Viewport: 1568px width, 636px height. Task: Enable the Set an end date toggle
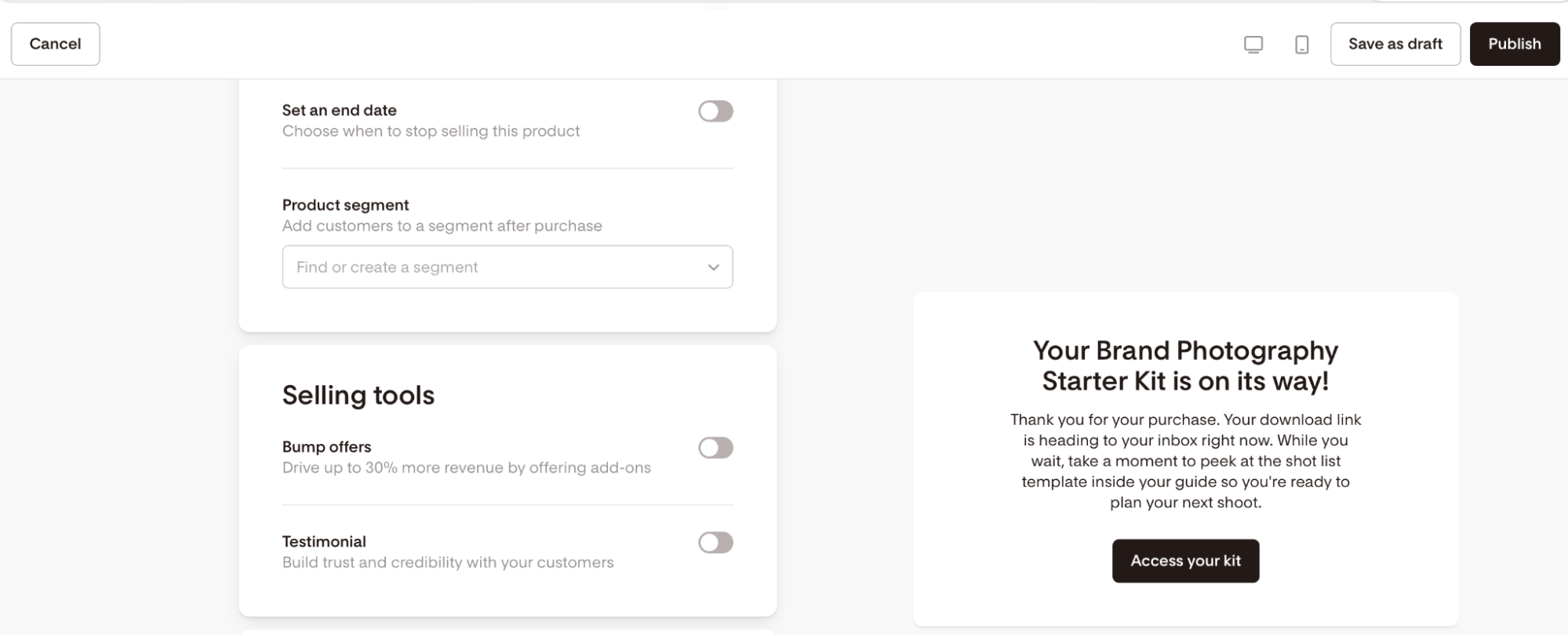click(x=715, y=111)
